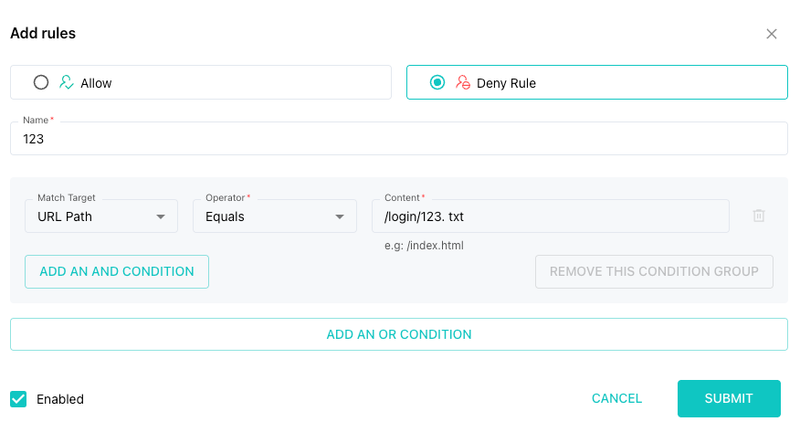800x422 pixels.
Task: Focus the Name field containing 123
Action: coord(399,138)
